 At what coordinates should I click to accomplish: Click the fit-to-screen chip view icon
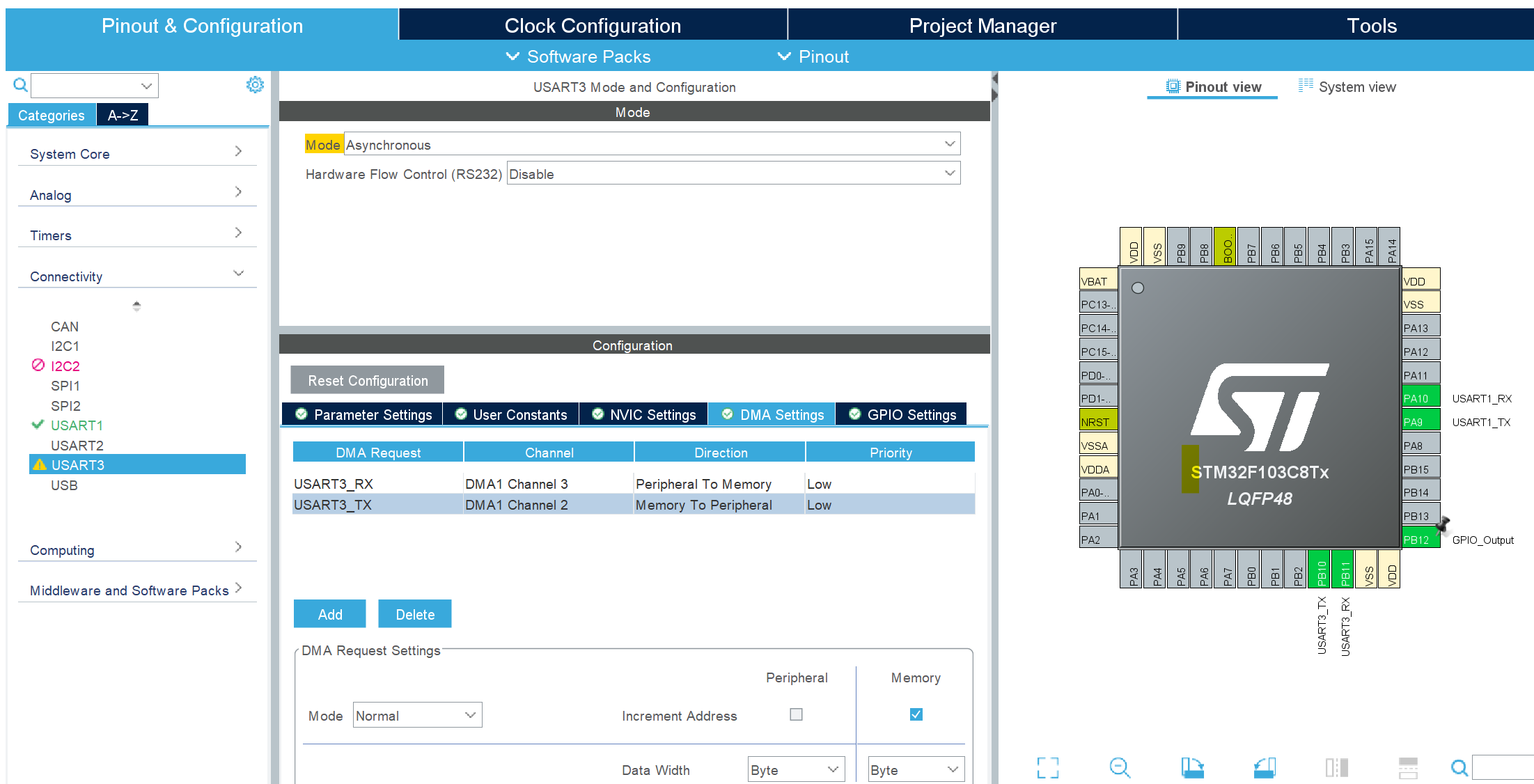[1047, 767]
